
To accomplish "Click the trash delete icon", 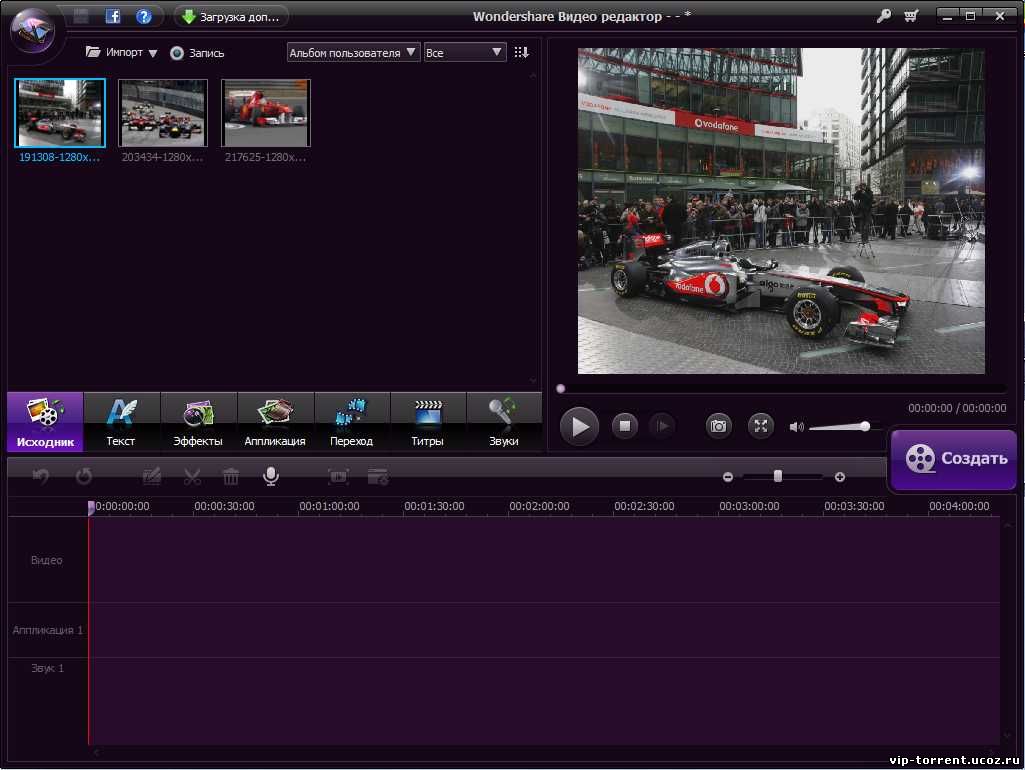I will [231, 477].
